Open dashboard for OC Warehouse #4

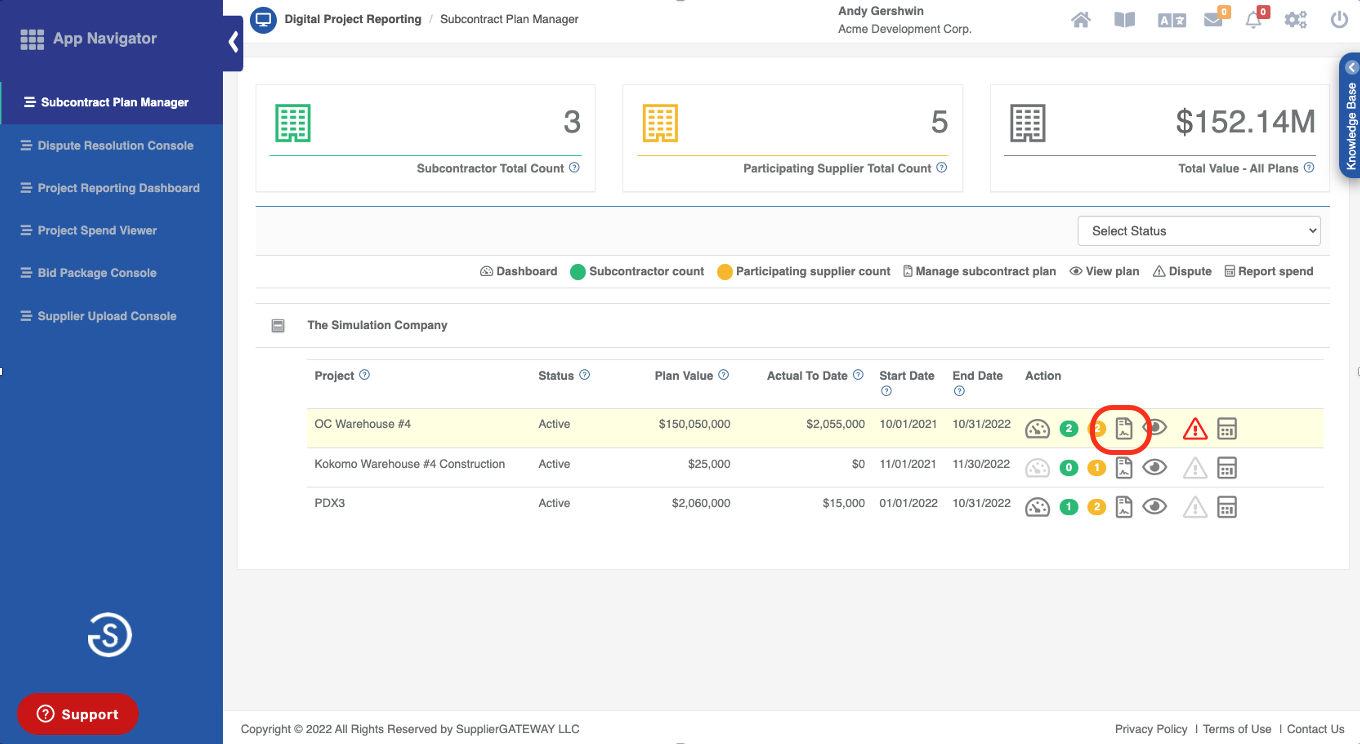(1037, 429)
